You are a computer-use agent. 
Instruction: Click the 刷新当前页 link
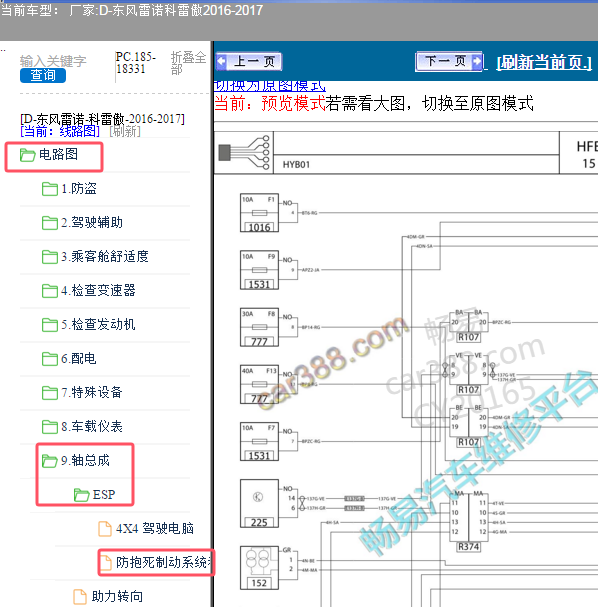coord(544,62)
